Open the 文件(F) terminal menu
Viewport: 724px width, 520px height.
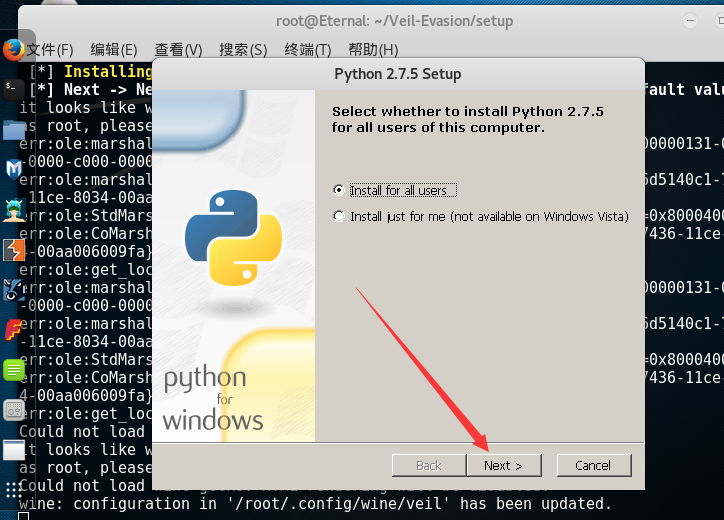point(50,49)
